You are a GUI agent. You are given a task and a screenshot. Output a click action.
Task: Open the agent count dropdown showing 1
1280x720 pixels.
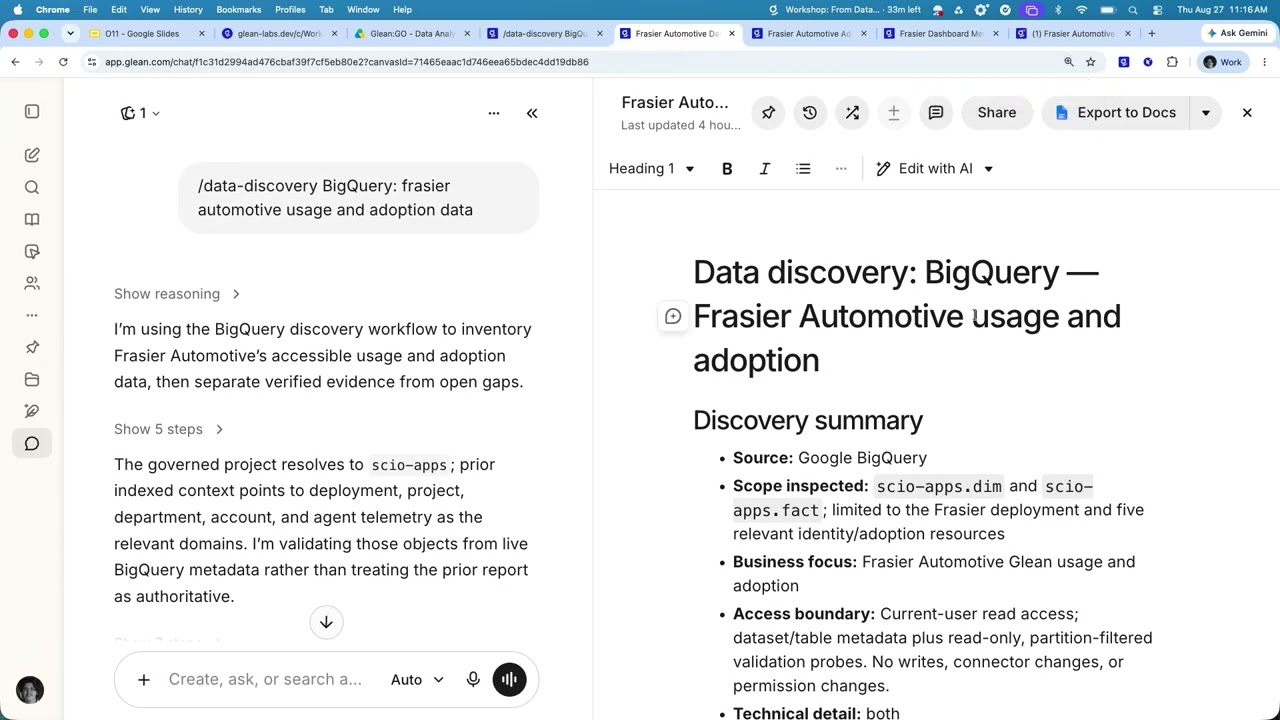point(140,113)
